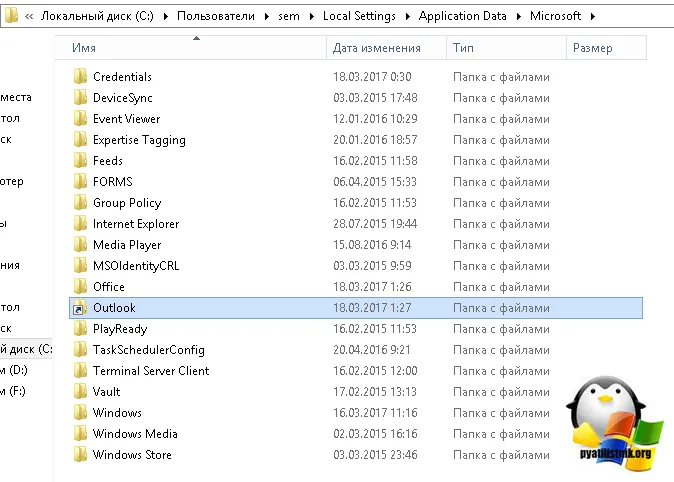The width and height of the screenshot is (674, 482).
Task: Click the Event Viewer folder icon
Action: [x=80, y=119]
